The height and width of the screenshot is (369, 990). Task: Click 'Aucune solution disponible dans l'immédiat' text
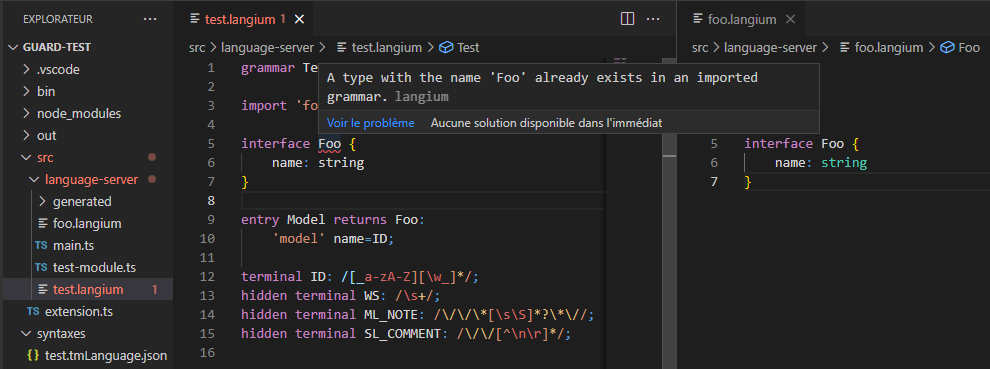click(x=546, y=123)
